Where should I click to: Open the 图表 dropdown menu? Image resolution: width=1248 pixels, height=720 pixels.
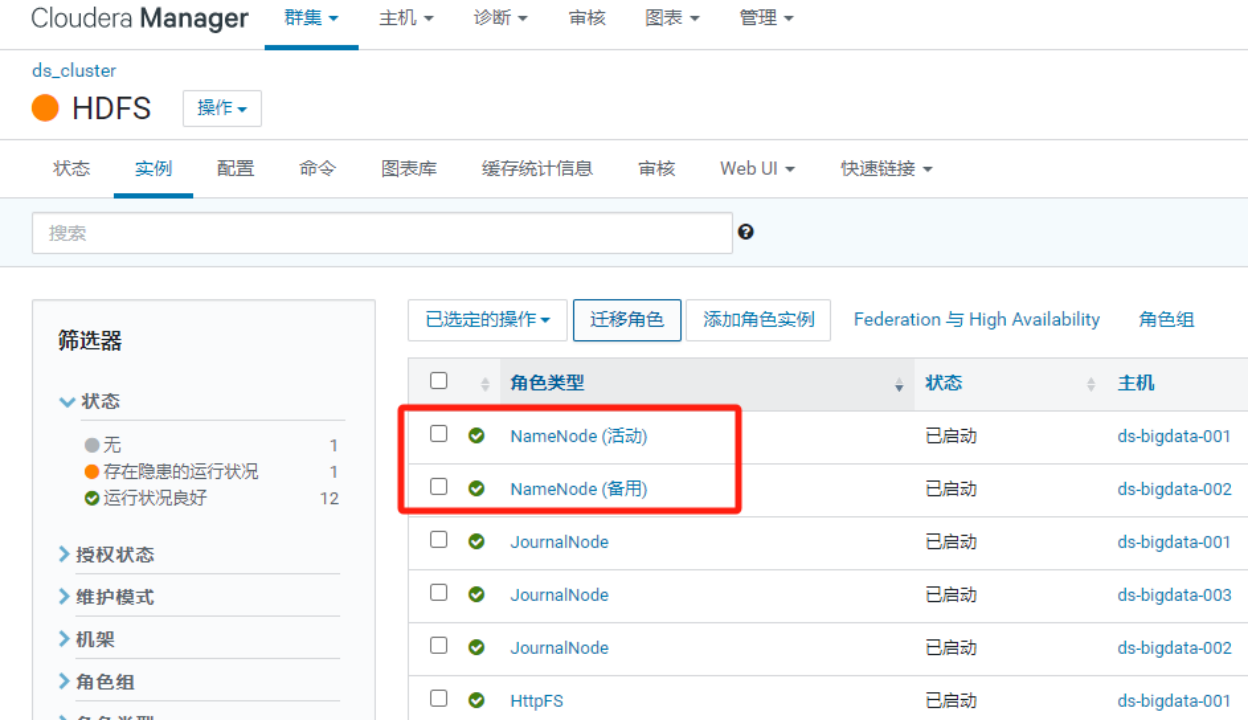tap(672, 18)
